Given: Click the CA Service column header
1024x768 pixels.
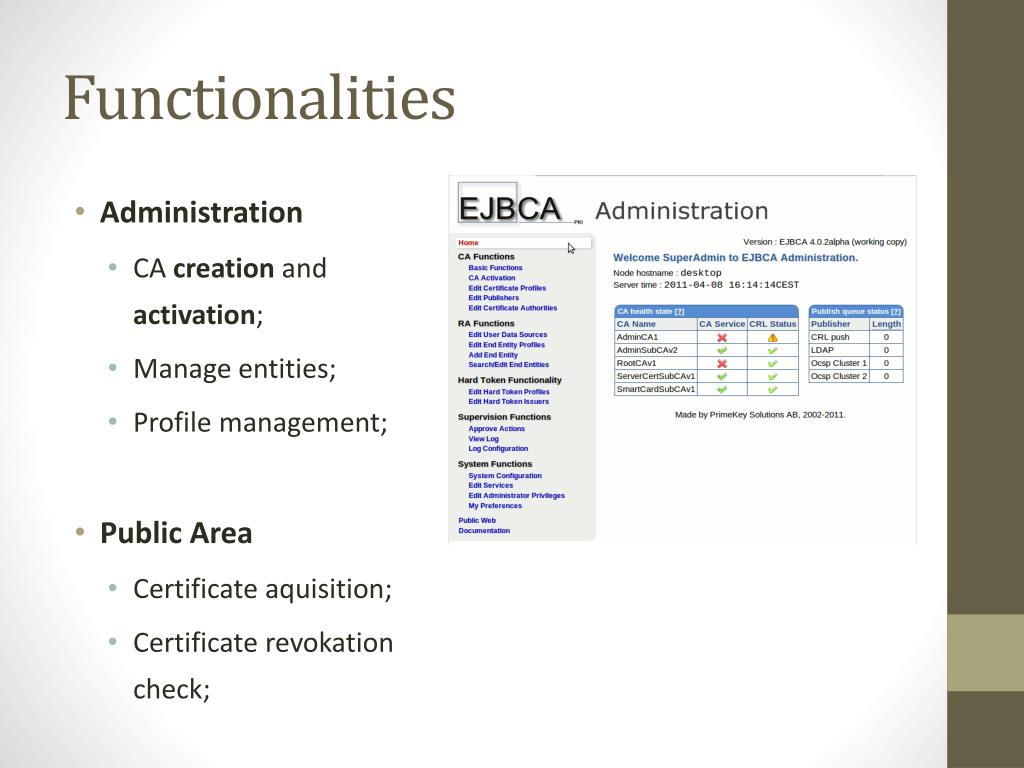Looking at the screenshot, I should click(722, 324).
